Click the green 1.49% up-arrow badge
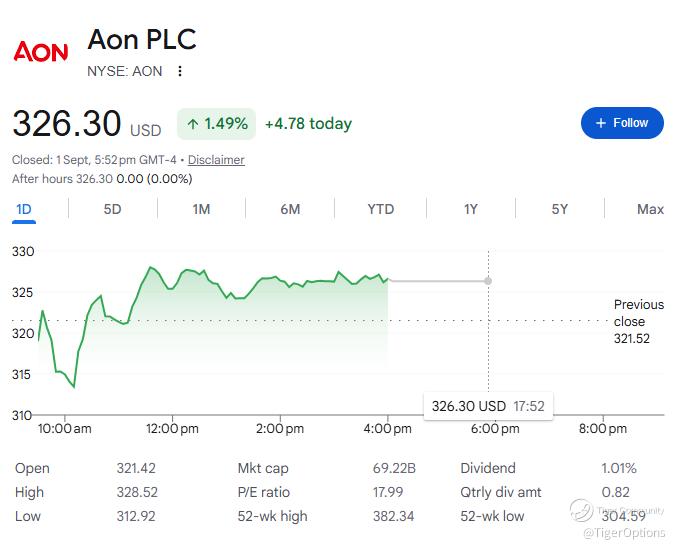Screen dimensions: 678x548 tap(217, 124)
